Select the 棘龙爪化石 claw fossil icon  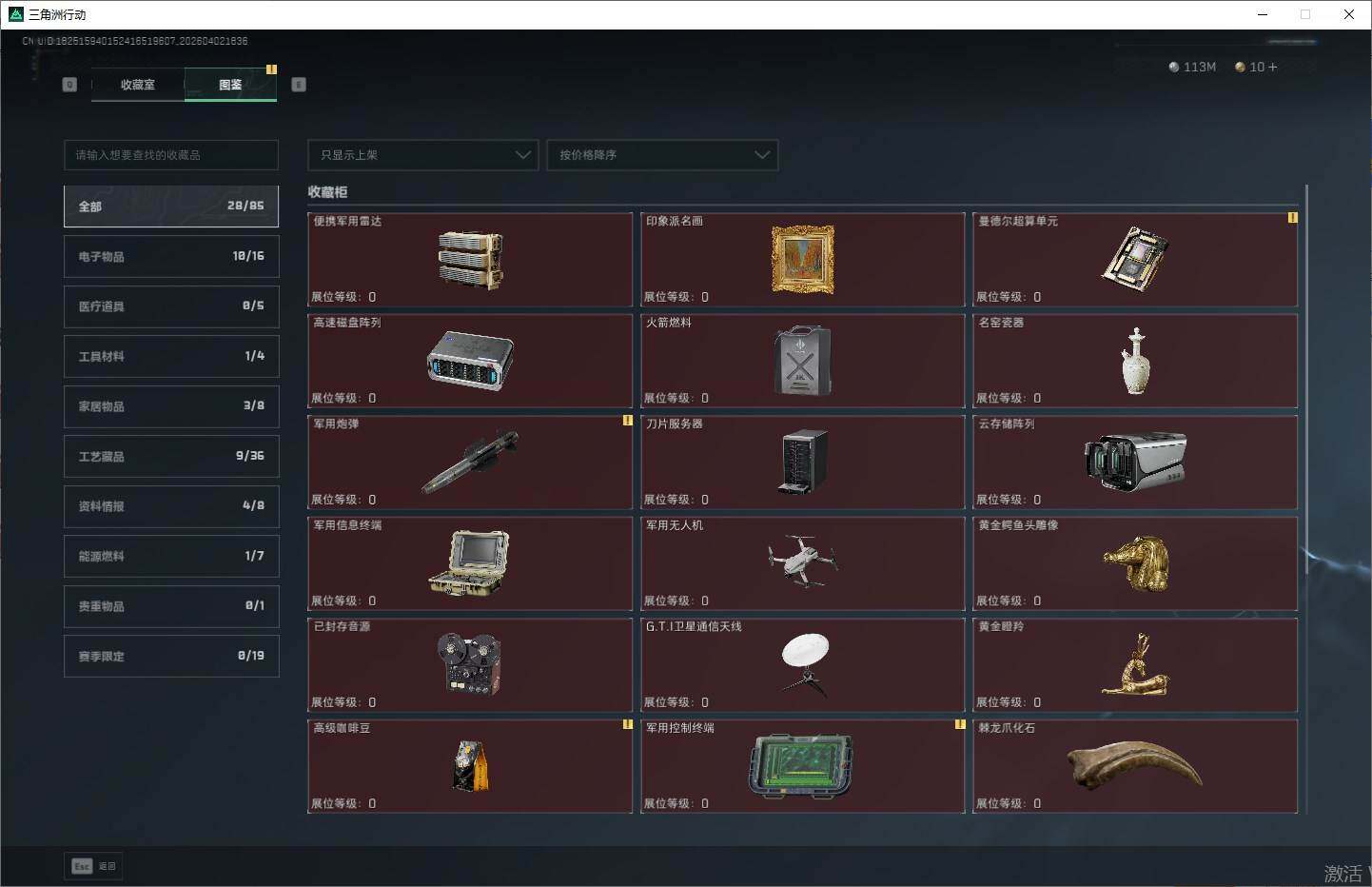pos(1135,766)
